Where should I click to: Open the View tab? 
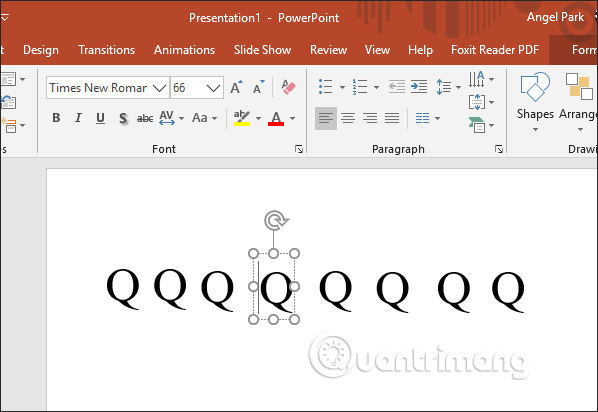click(377, 50)
